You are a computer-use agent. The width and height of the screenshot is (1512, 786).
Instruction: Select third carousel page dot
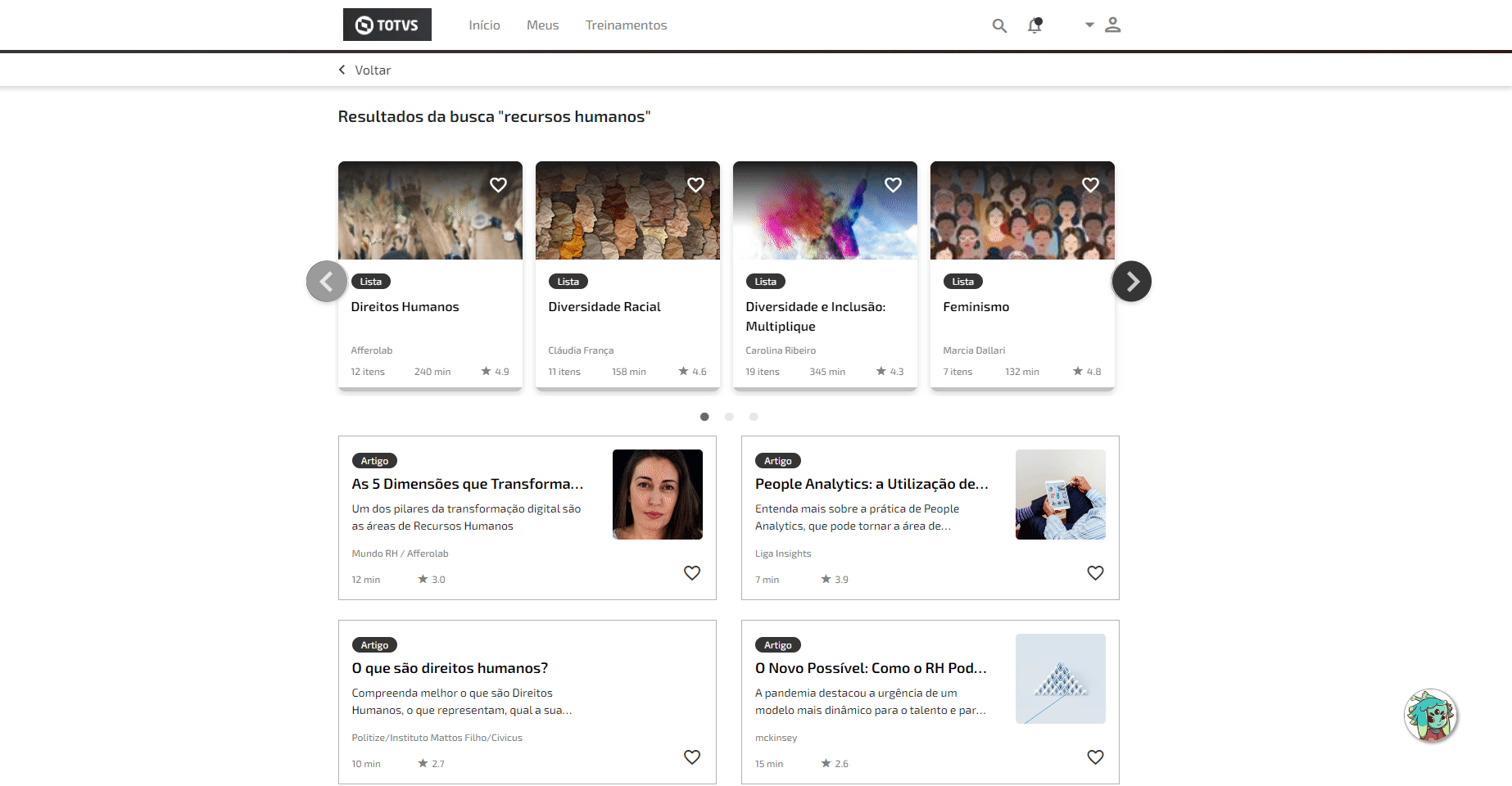[754, 417]
